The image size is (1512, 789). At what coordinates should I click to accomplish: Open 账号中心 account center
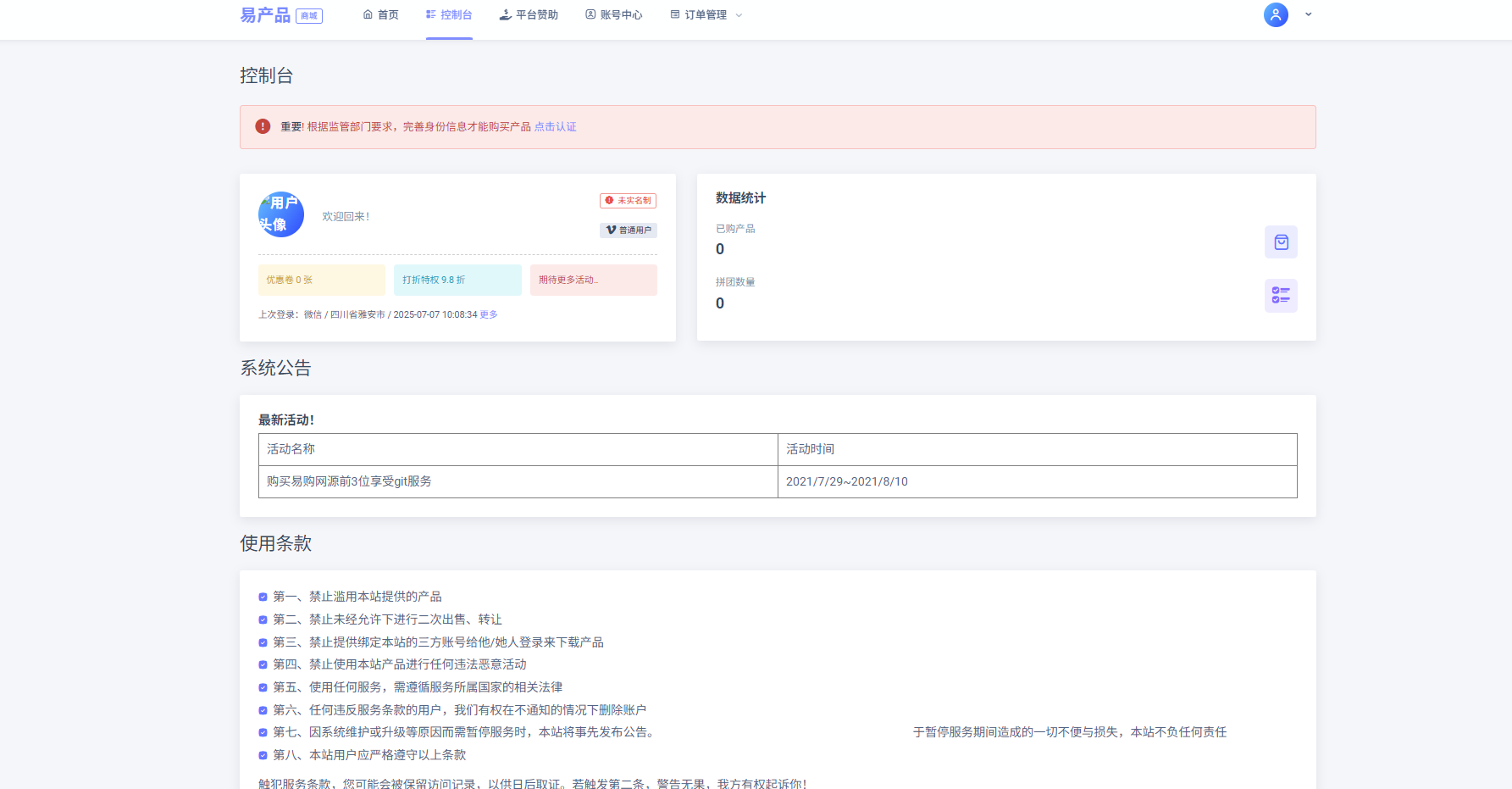[613, 15]
